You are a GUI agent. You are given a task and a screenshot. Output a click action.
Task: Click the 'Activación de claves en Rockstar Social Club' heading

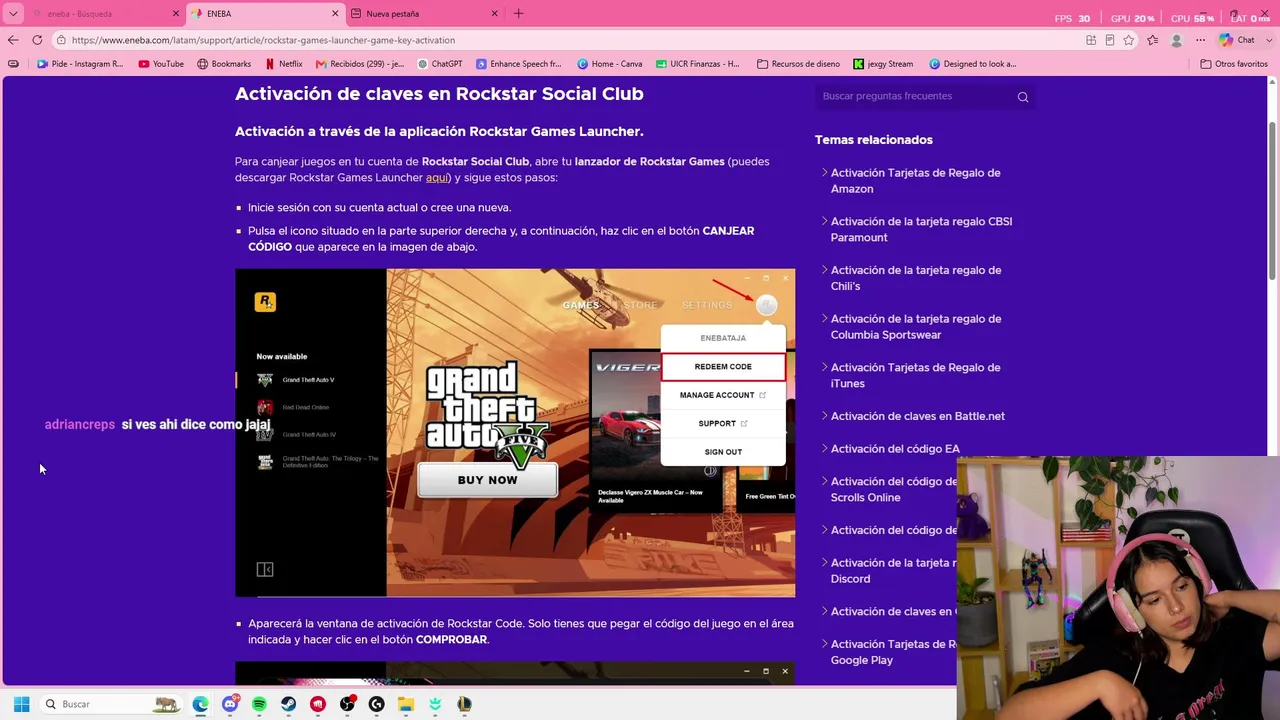click(439, 94)
